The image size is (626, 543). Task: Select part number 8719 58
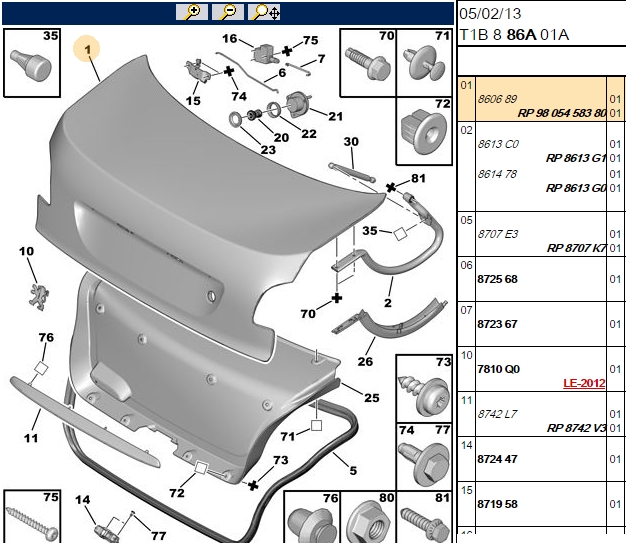pos(497,504)
